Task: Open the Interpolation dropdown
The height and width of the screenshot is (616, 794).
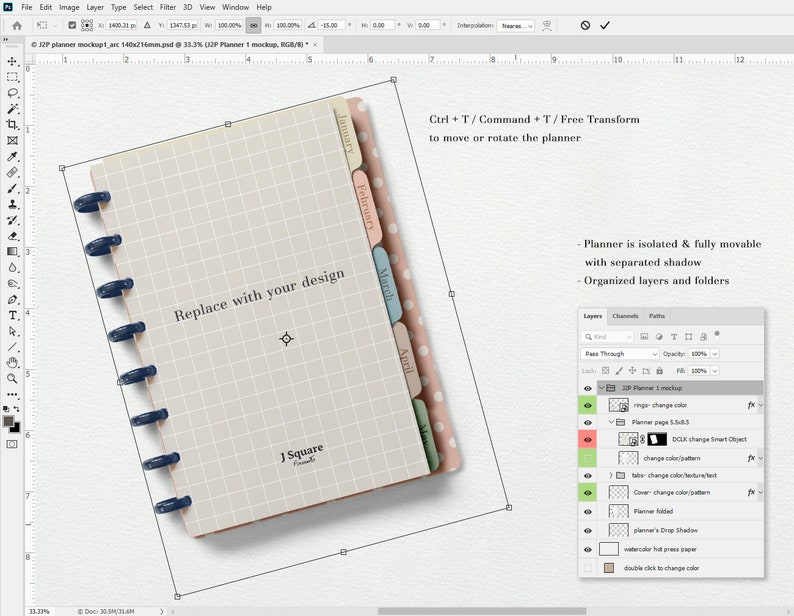Action: point(515,26)
